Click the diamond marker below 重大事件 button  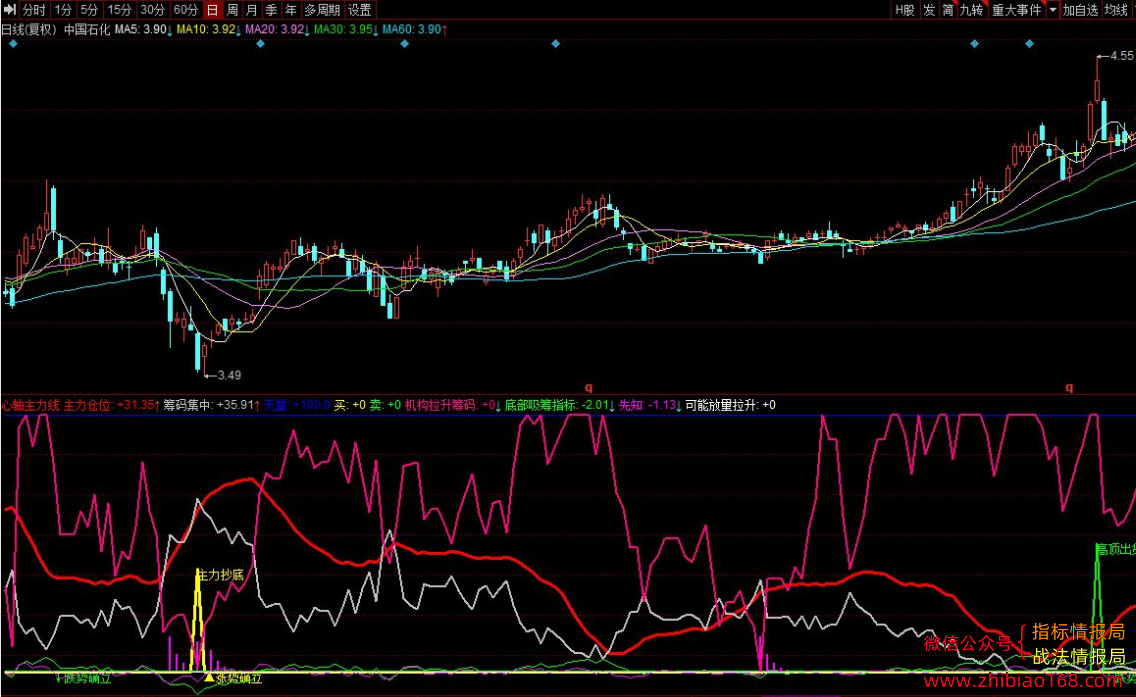pos(1030,43)
